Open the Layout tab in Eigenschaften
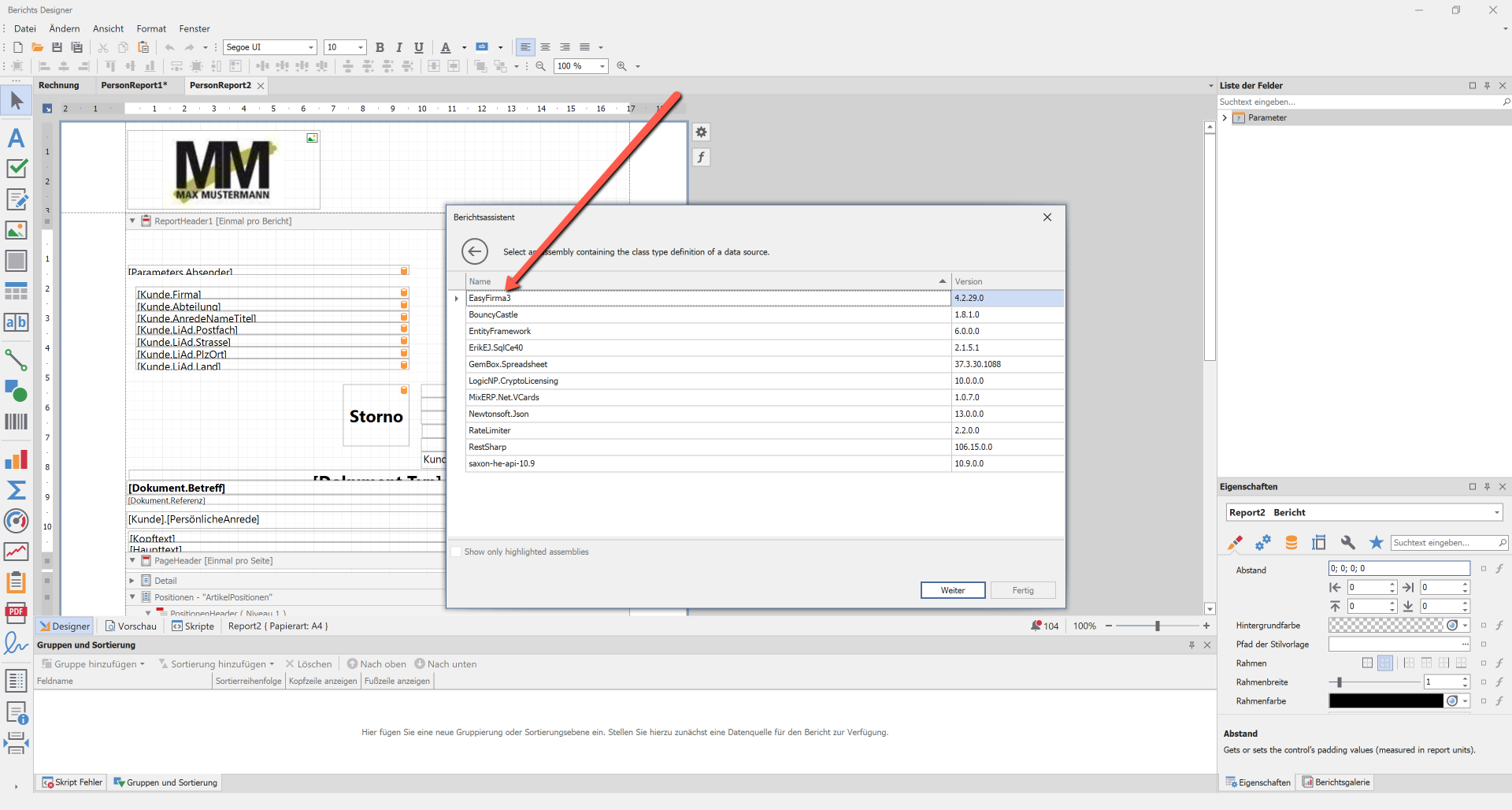The width and height of the screenshot is (1512, 810). click(1319, 543)
